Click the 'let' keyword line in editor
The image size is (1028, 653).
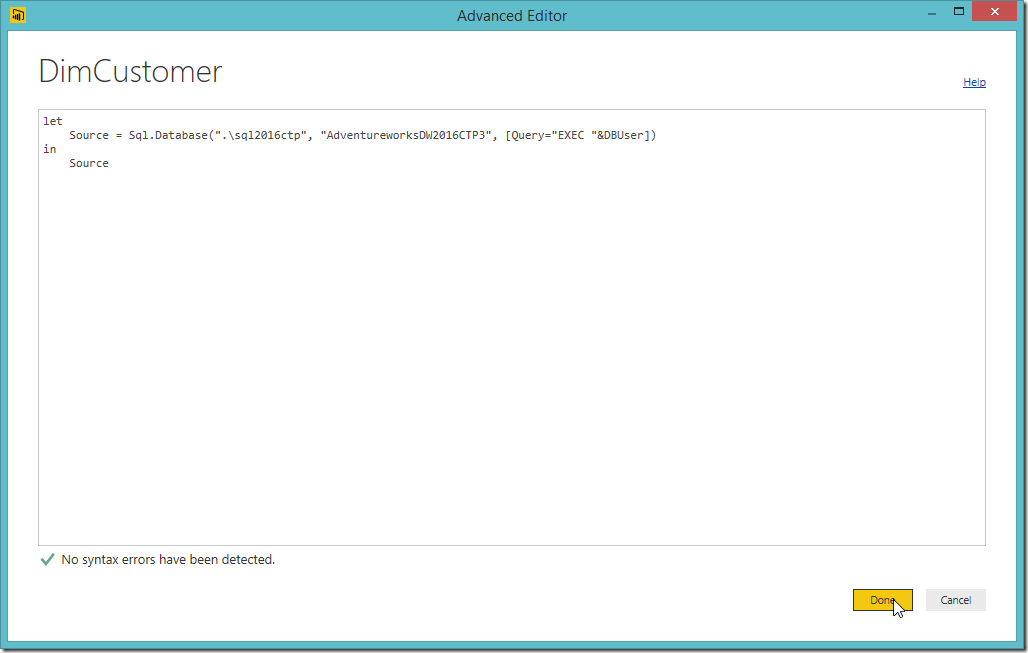point(52,121)
